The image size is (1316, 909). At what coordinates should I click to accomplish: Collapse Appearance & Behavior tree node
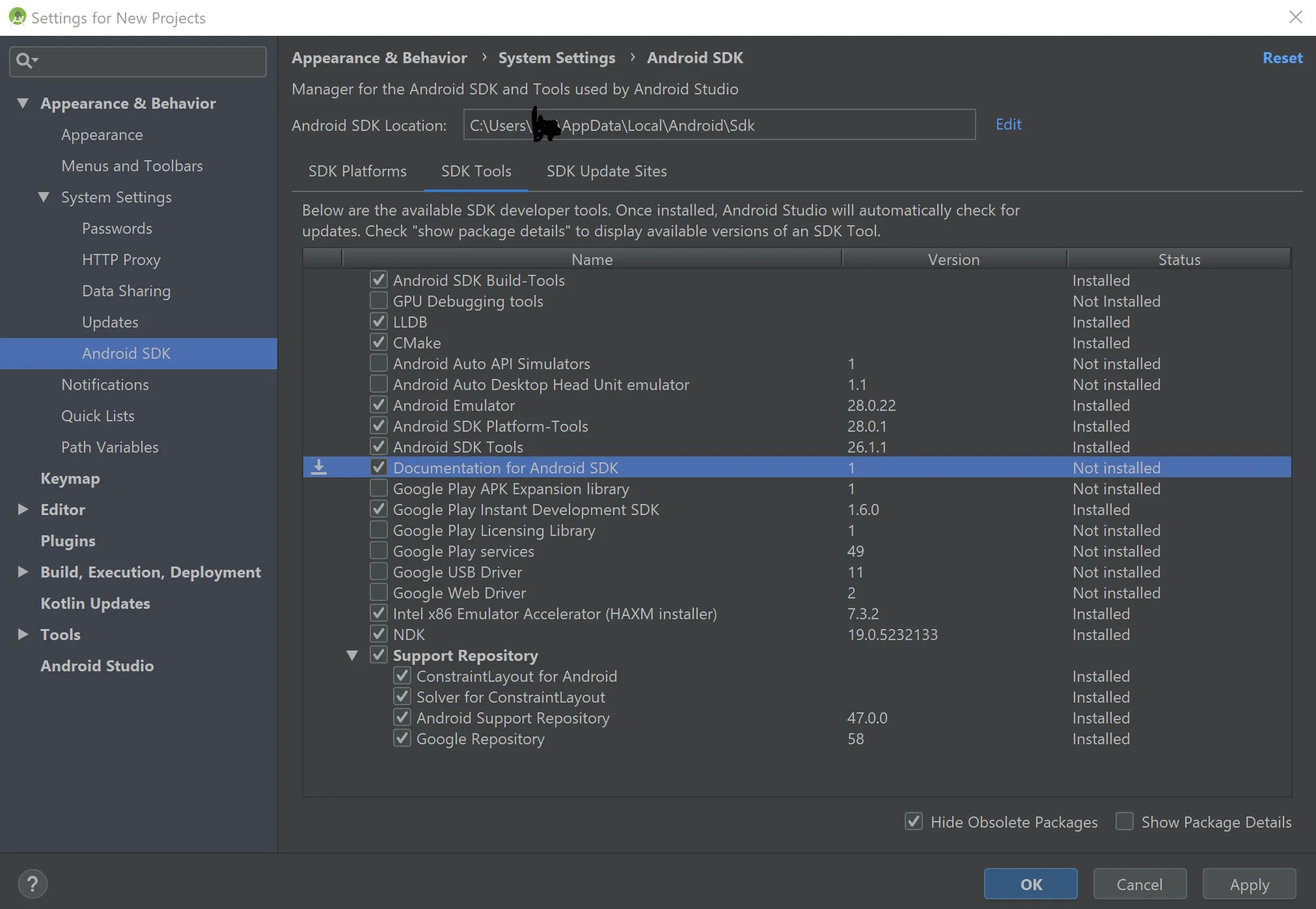click(x=23, y=103)
